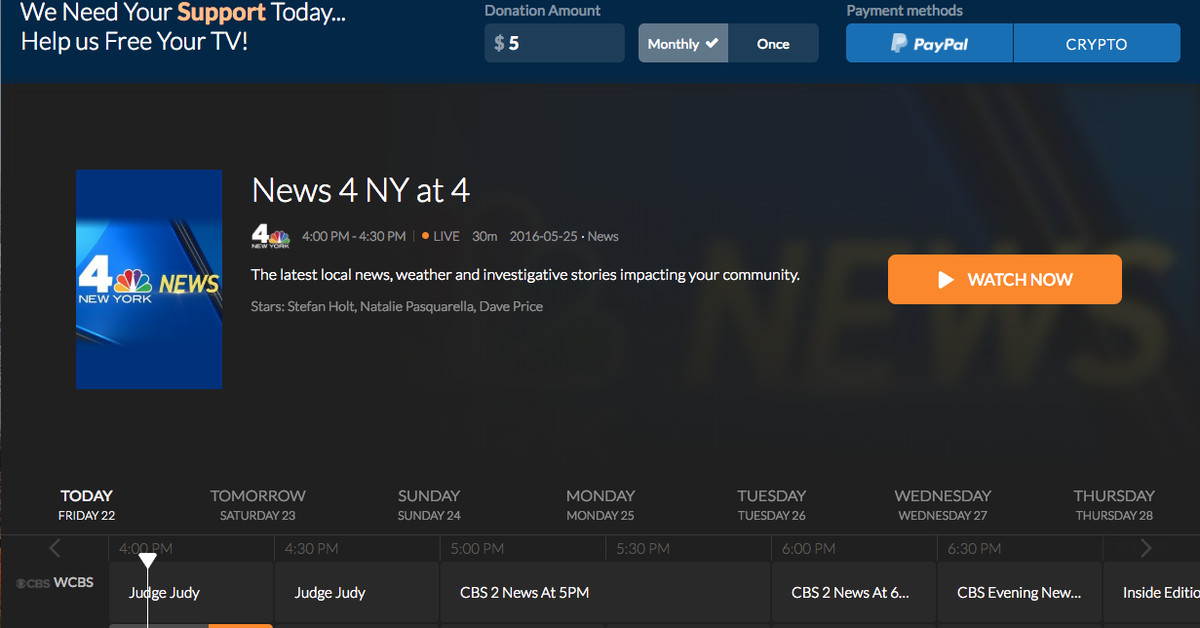Open the Inside Edition program listing
1200x628 pixels.
click(1155, 593)
